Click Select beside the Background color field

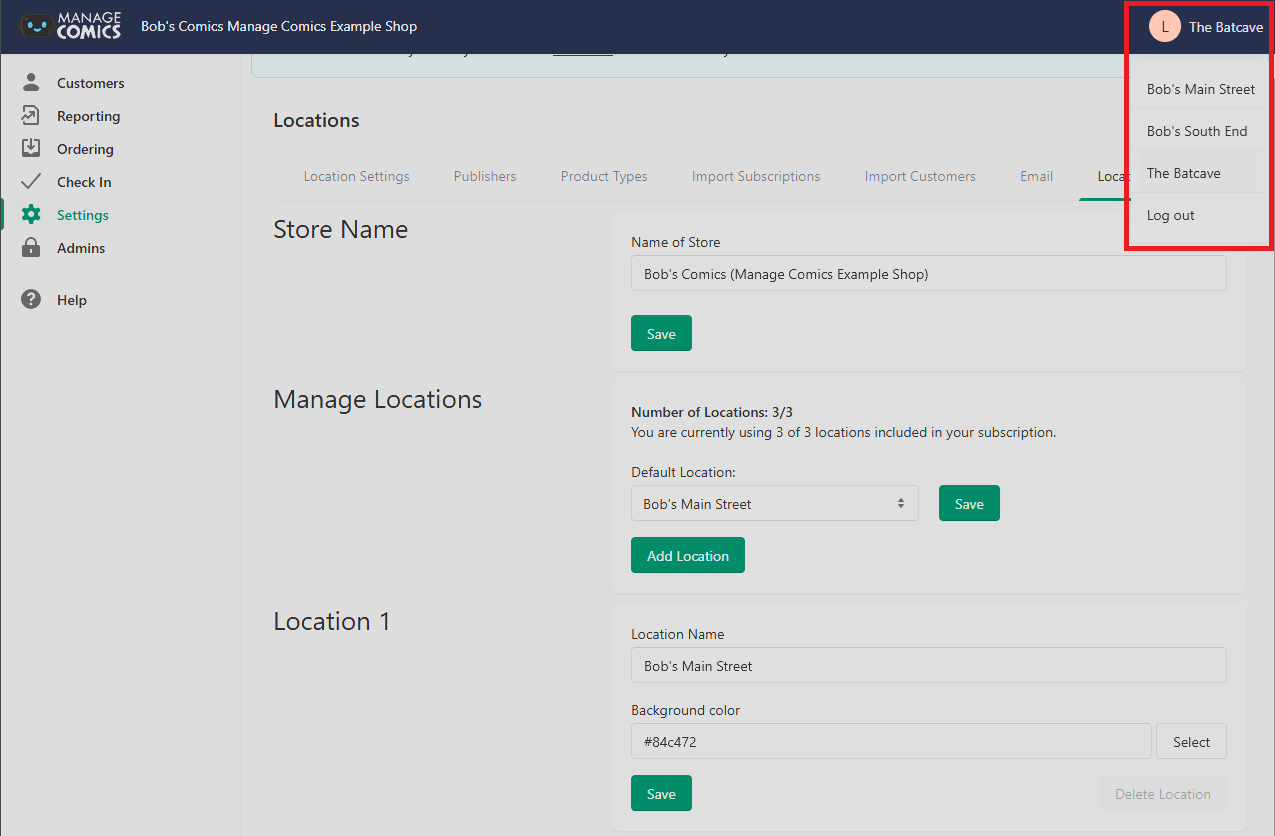coord(1191,742)
